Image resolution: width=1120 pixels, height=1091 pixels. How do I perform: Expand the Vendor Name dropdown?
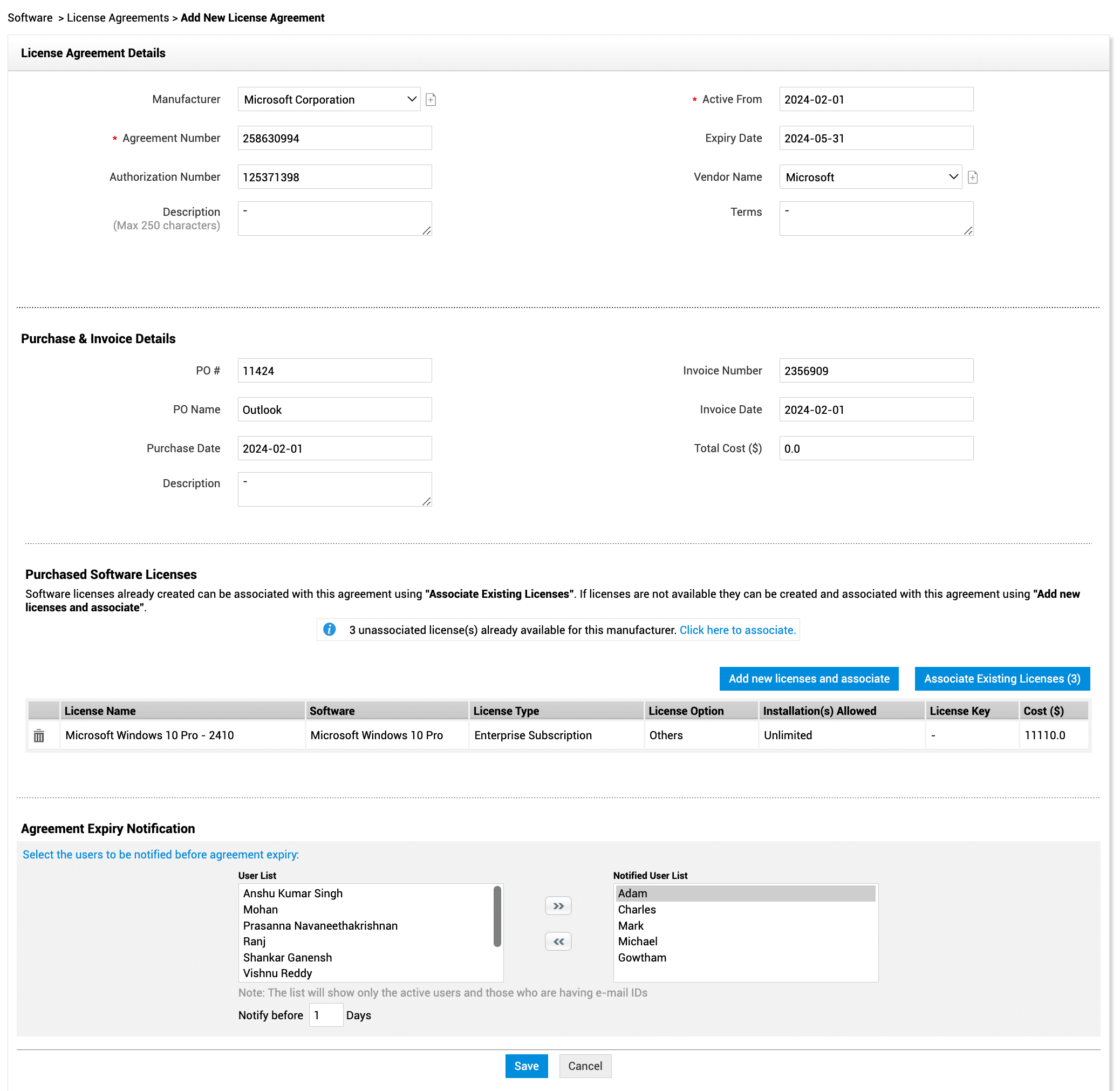[x=870, y=178]
